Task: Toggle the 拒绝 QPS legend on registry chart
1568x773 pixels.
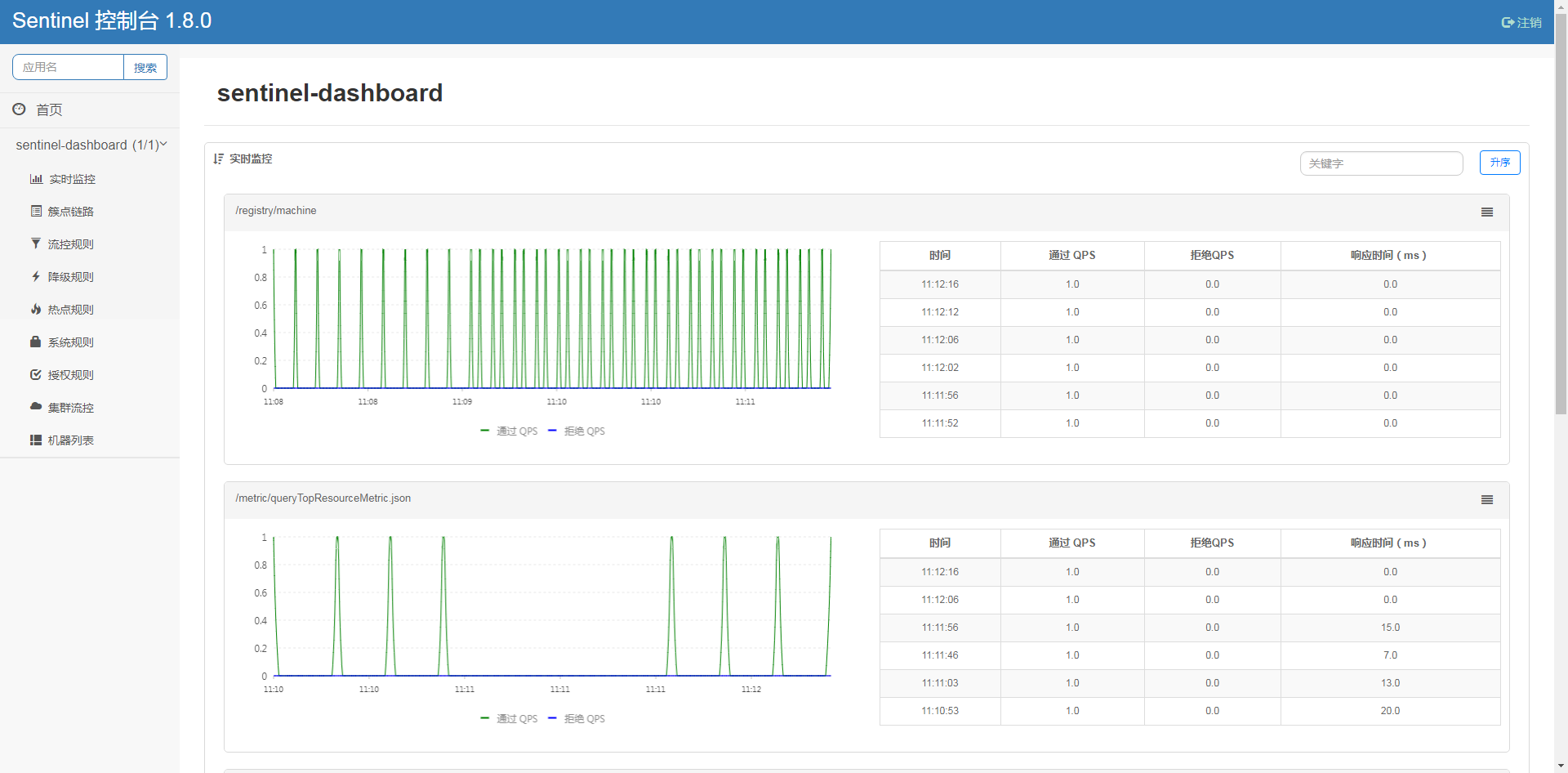Action: click(x=577, y=431)
